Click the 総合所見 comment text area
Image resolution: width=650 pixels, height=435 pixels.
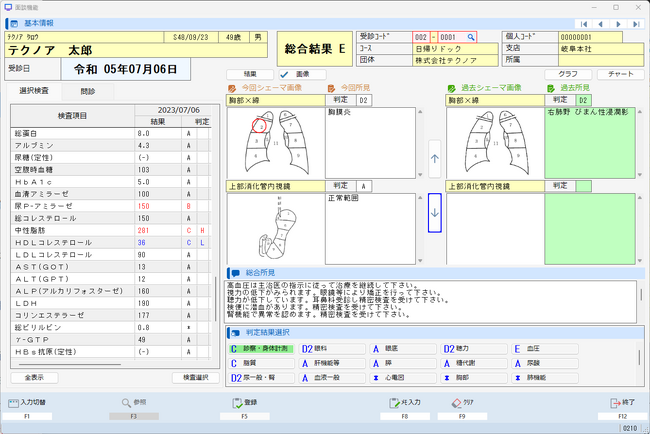pyautogui.click(x=430, y=301)
